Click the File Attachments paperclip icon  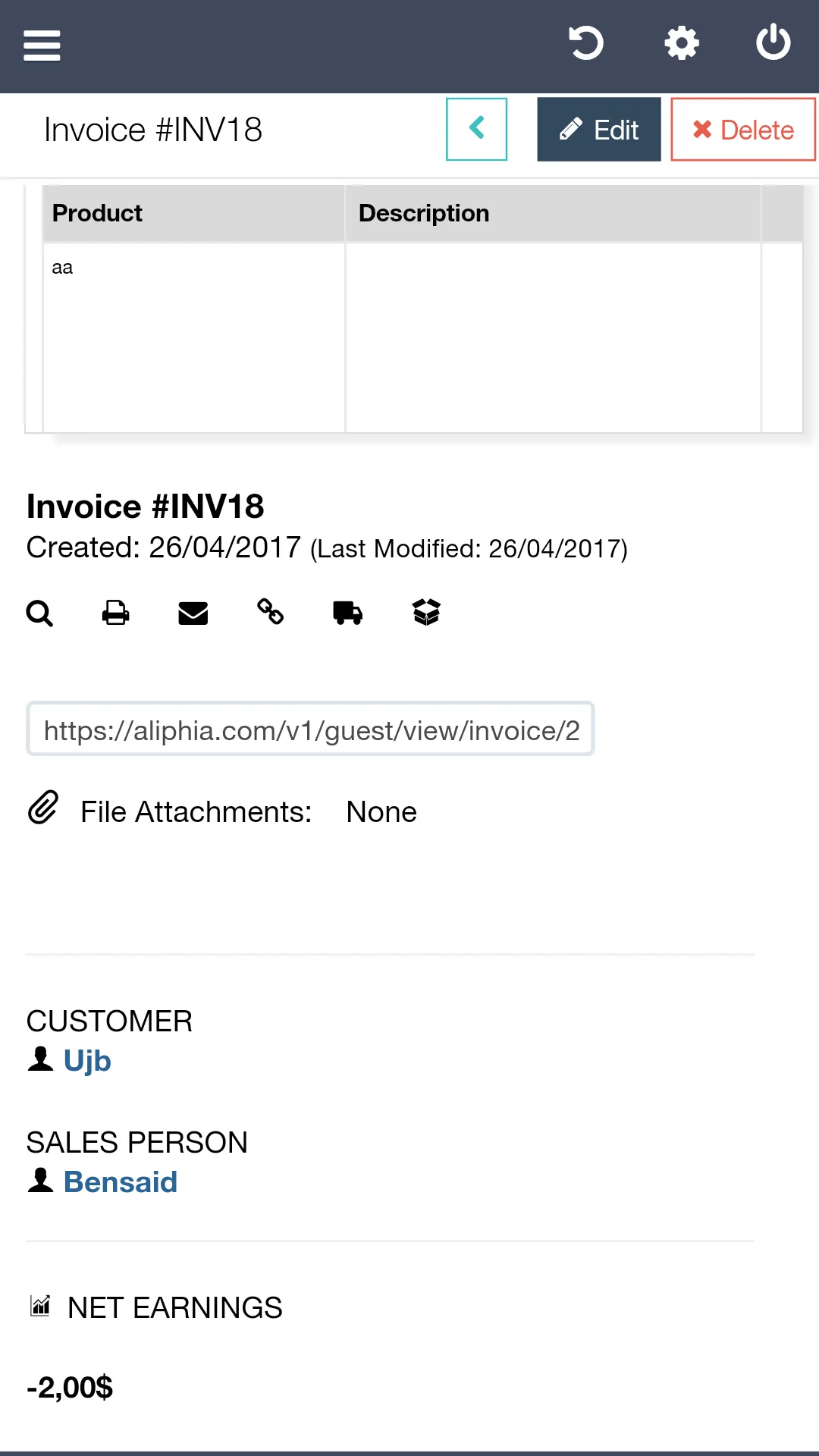[x=43, y=808]
